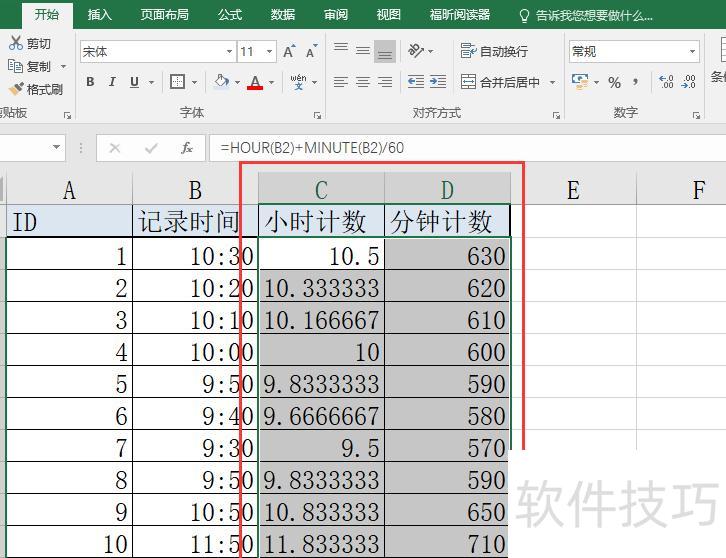Align text to vertical middle

pyautogui.click(x=363, y=50)
